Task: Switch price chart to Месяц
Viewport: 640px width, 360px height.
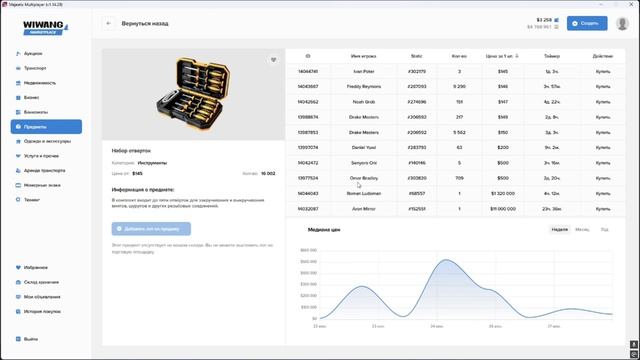Action: point(582,229)
